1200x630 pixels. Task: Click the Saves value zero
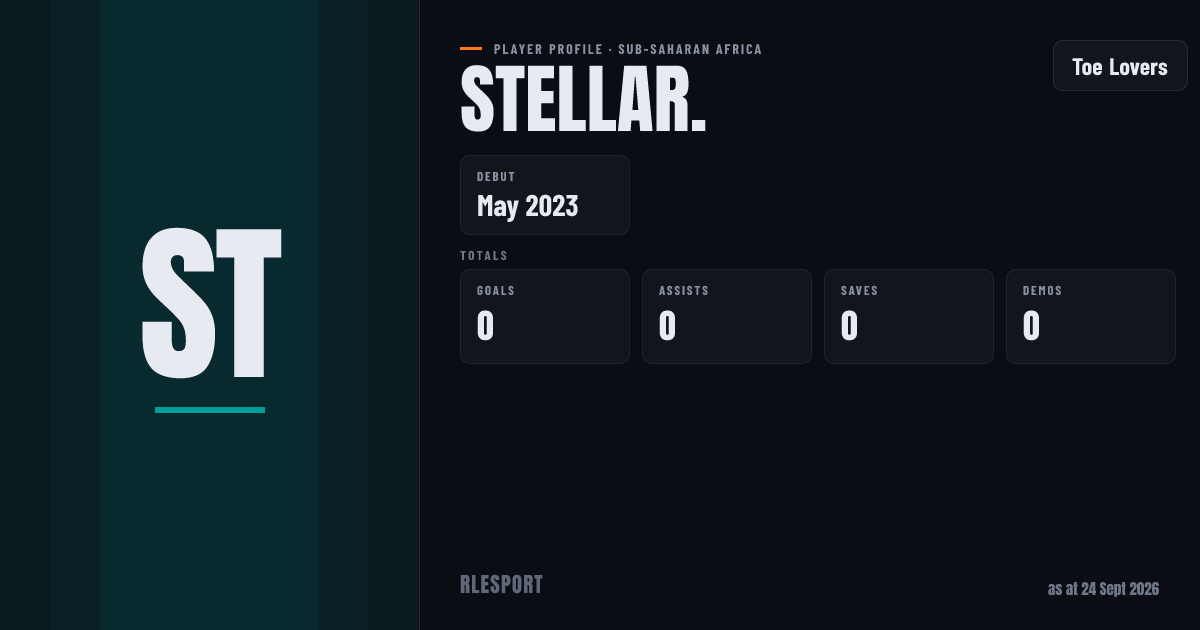849,326
